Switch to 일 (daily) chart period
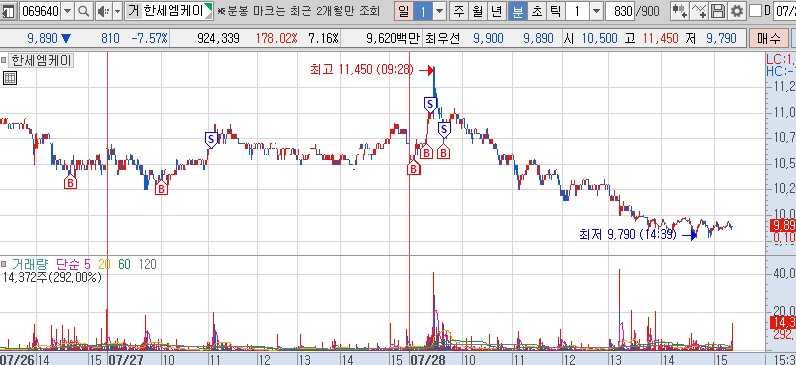 [403, 11]
